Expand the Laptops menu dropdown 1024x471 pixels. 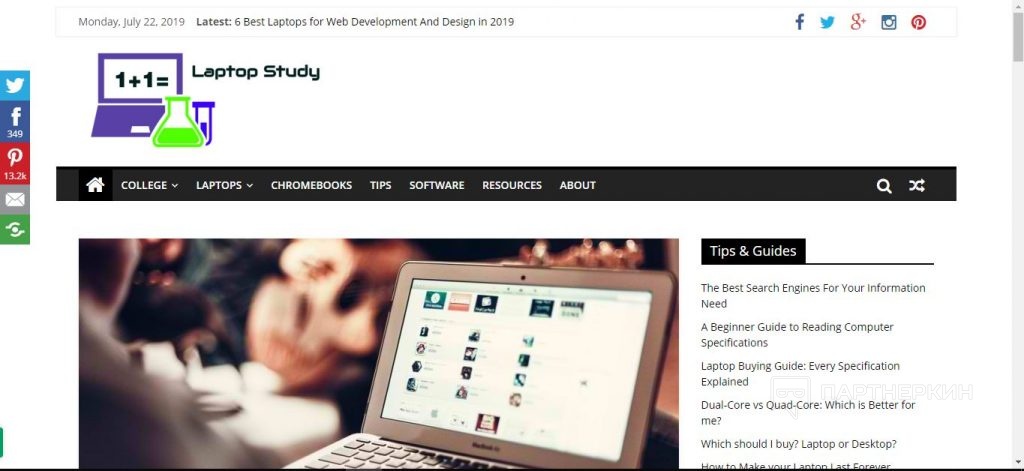tap(224, 186)
